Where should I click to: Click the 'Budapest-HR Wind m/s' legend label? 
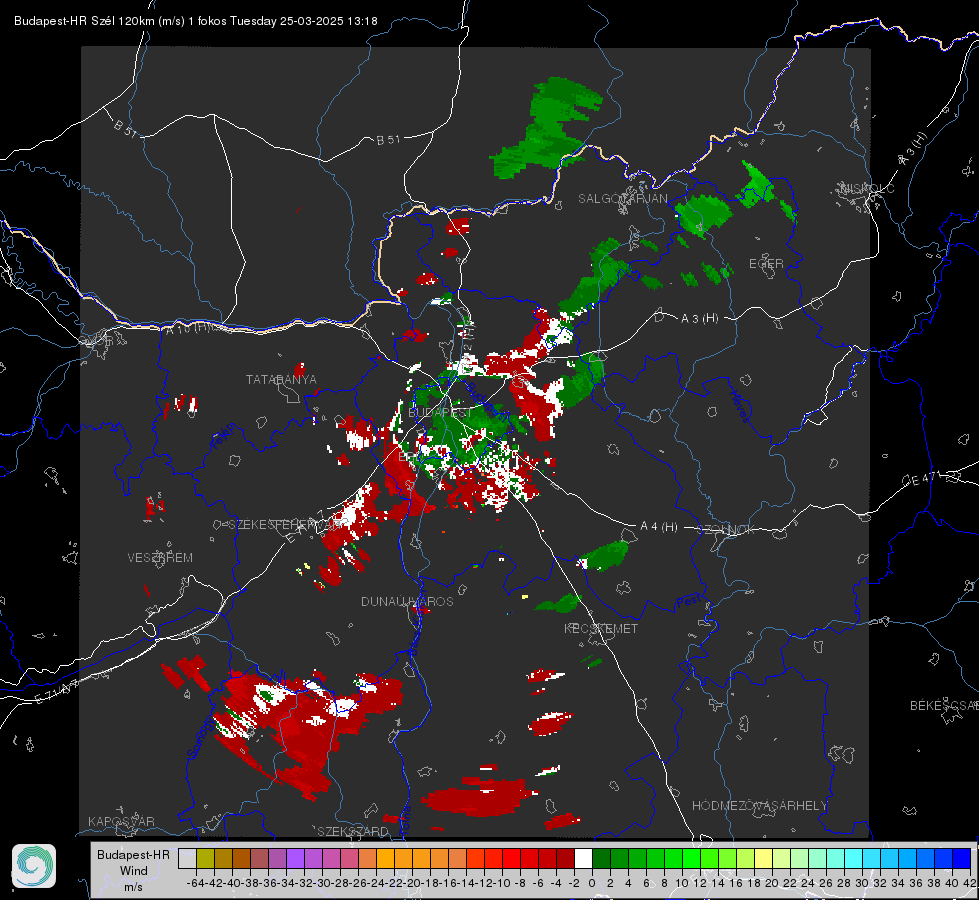point(134,870)
